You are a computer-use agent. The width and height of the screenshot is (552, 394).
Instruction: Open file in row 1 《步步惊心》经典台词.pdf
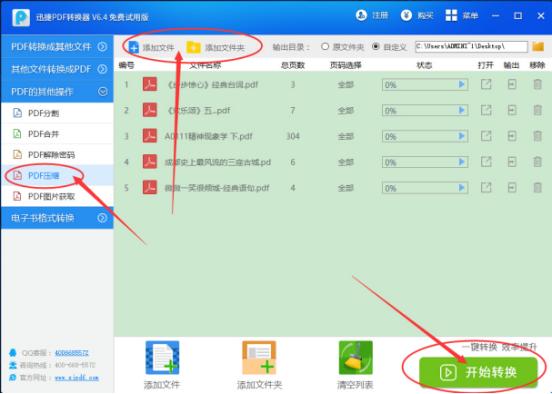(x=486, y=85)
